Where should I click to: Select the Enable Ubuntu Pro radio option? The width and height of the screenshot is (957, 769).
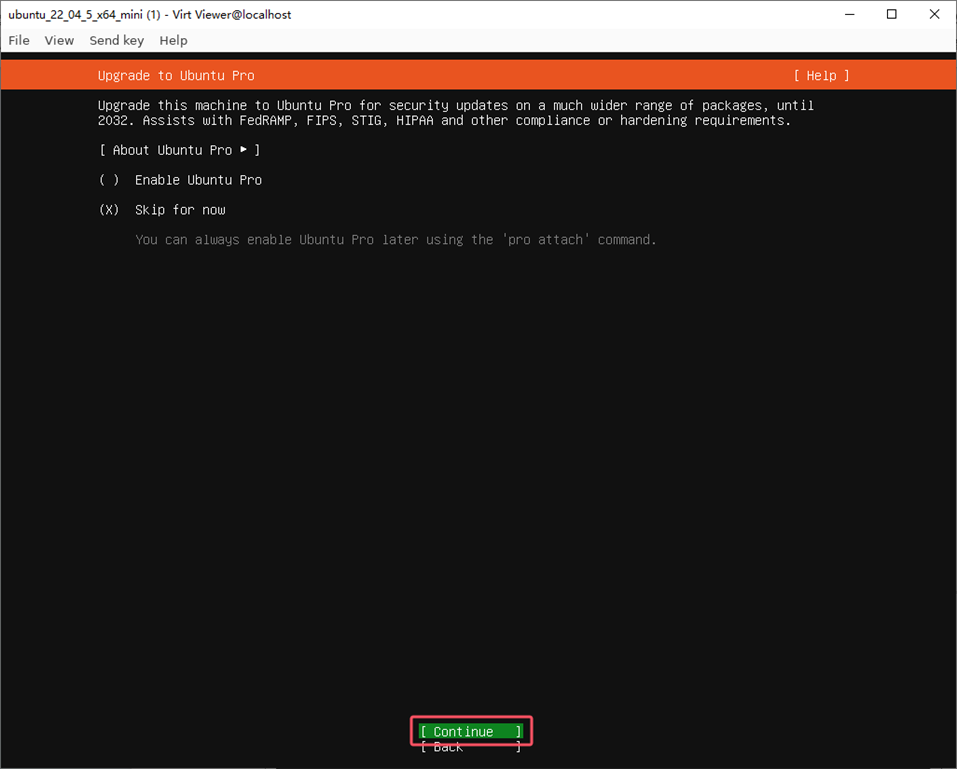tap(181, 180)
